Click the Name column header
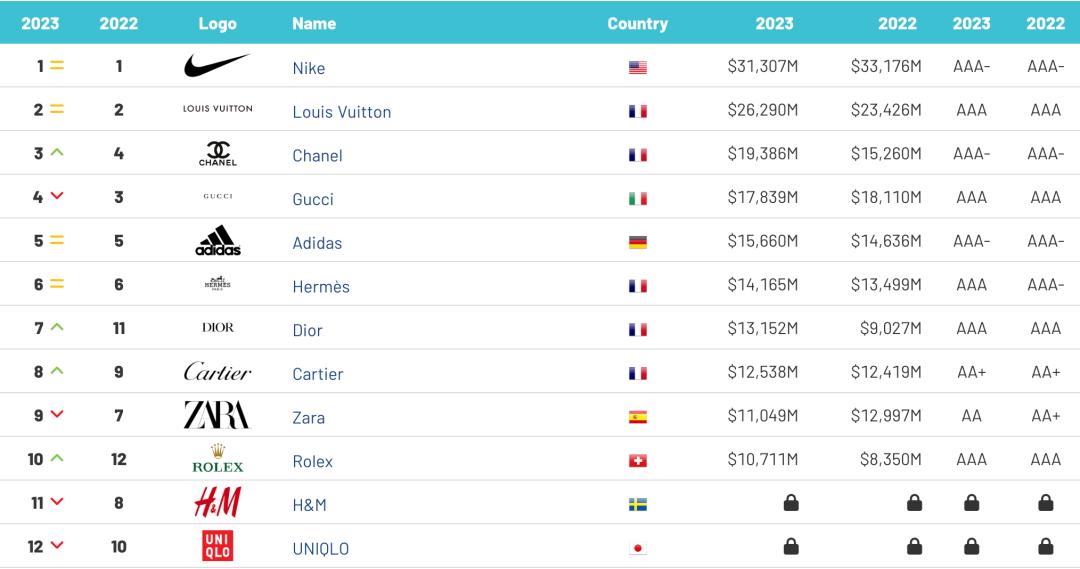Image resolution: width=1080 pixels, height=569 pixels. (x=314, y=23)
